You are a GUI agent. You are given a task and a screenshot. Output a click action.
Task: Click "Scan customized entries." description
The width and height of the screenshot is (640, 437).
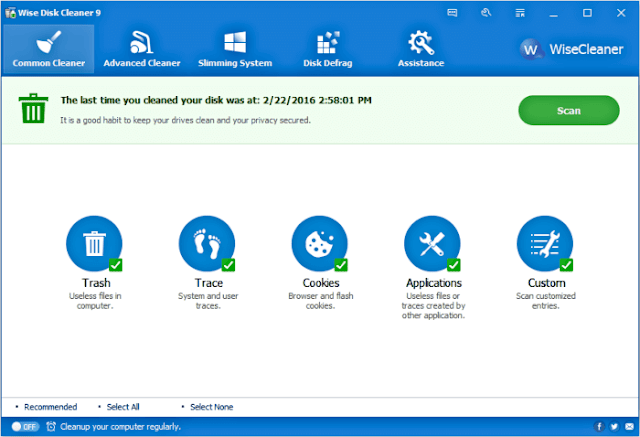(546, 301)
